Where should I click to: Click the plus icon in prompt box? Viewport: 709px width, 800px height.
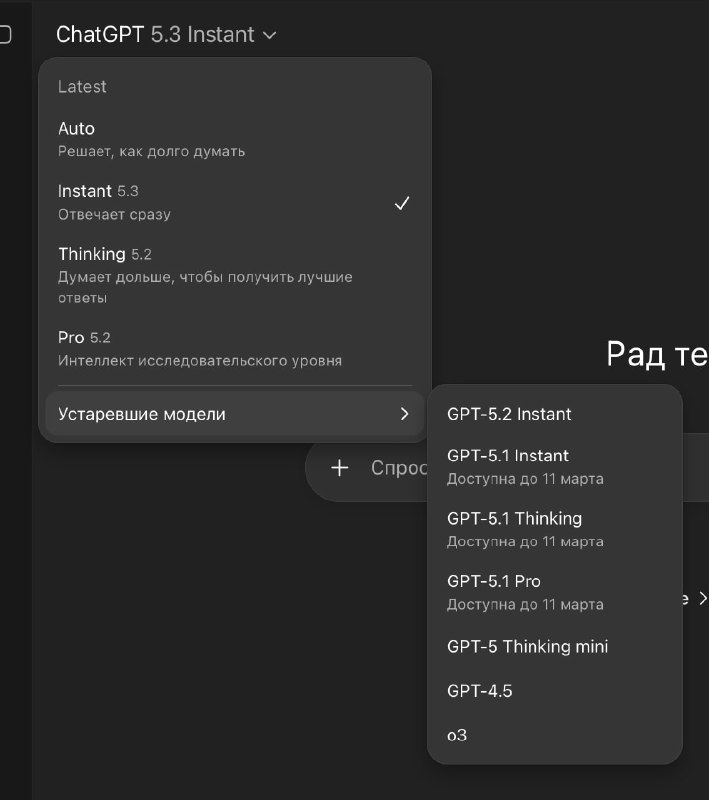(x=339, y=468)
